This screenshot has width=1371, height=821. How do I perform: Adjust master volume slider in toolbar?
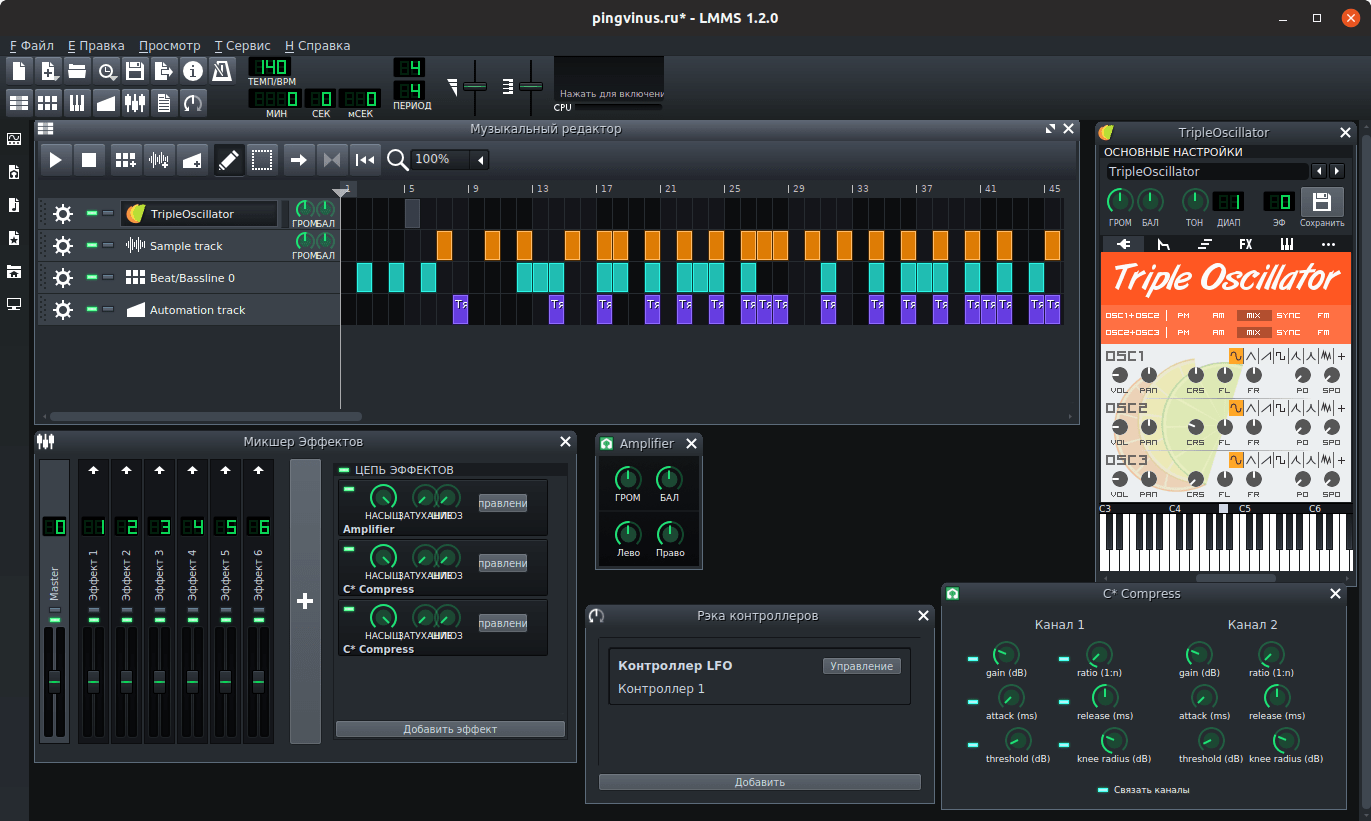coord(474,88)
